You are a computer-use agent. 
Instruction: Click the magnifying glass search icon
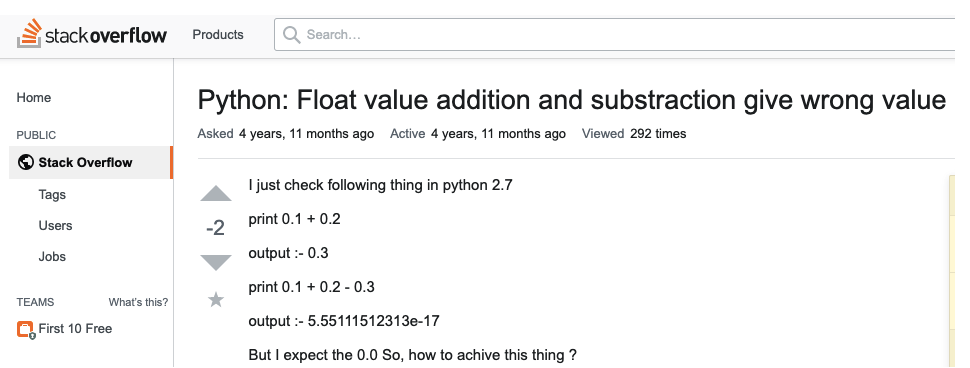click(291, 35)
